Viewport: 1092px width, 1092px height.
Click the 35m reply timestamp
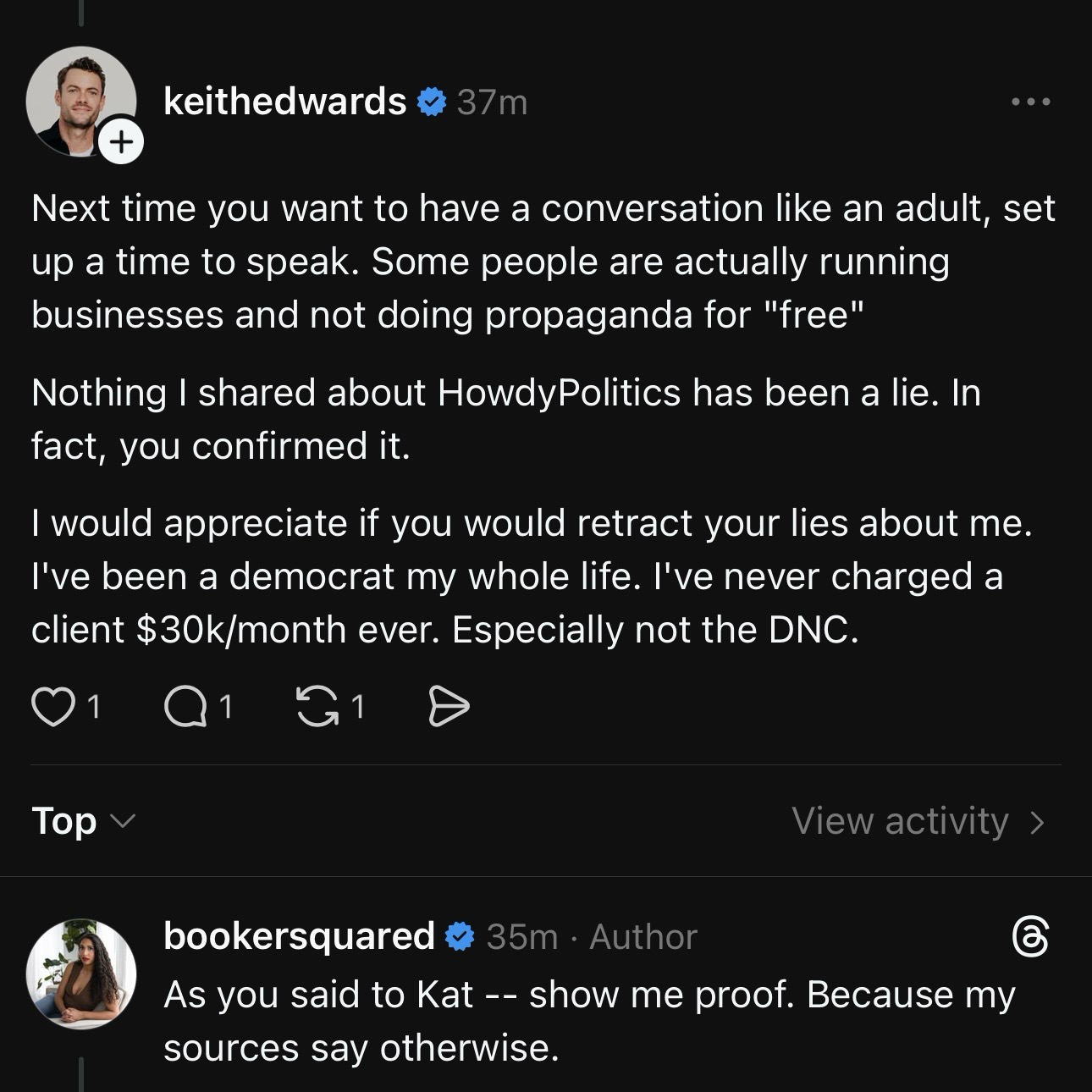(521, 937)
